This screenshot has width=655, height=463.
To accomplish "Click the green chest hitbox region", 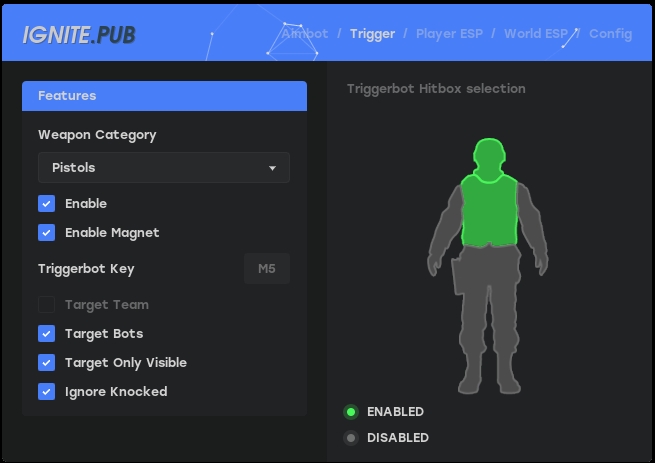I will pos(488,210).
